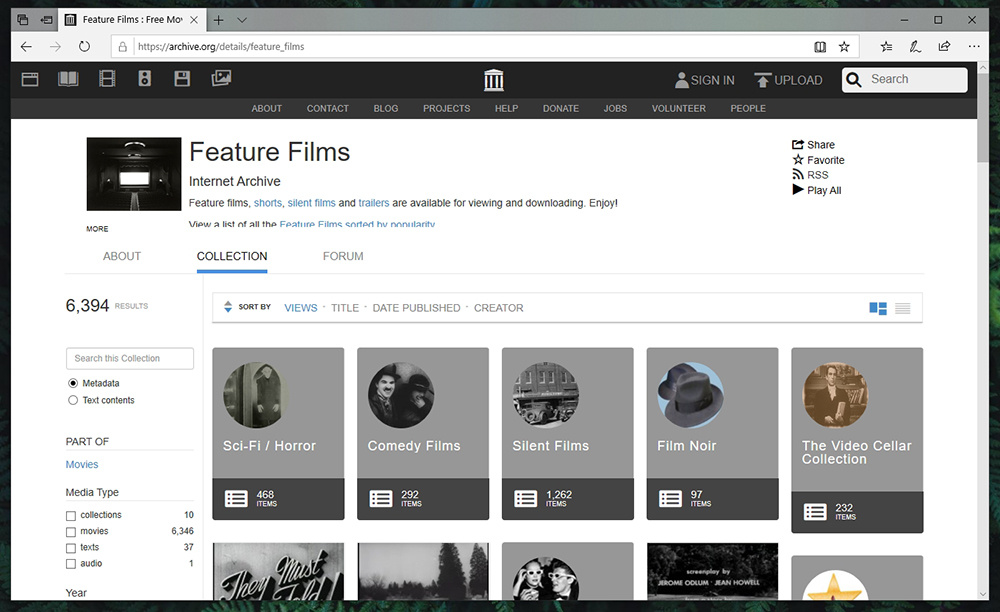Open the Silent Films collection tile
The height and width of the screenshot is (612, 1000).
click(x=568, y=434)
